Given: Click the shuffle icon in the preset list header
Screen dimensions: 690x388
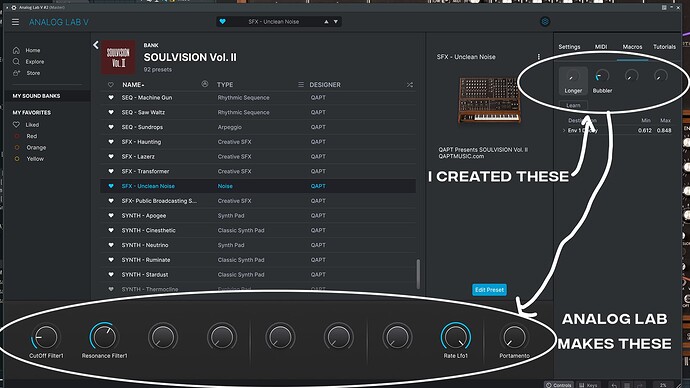Looking at the screenshot, I should coord(410,84).
